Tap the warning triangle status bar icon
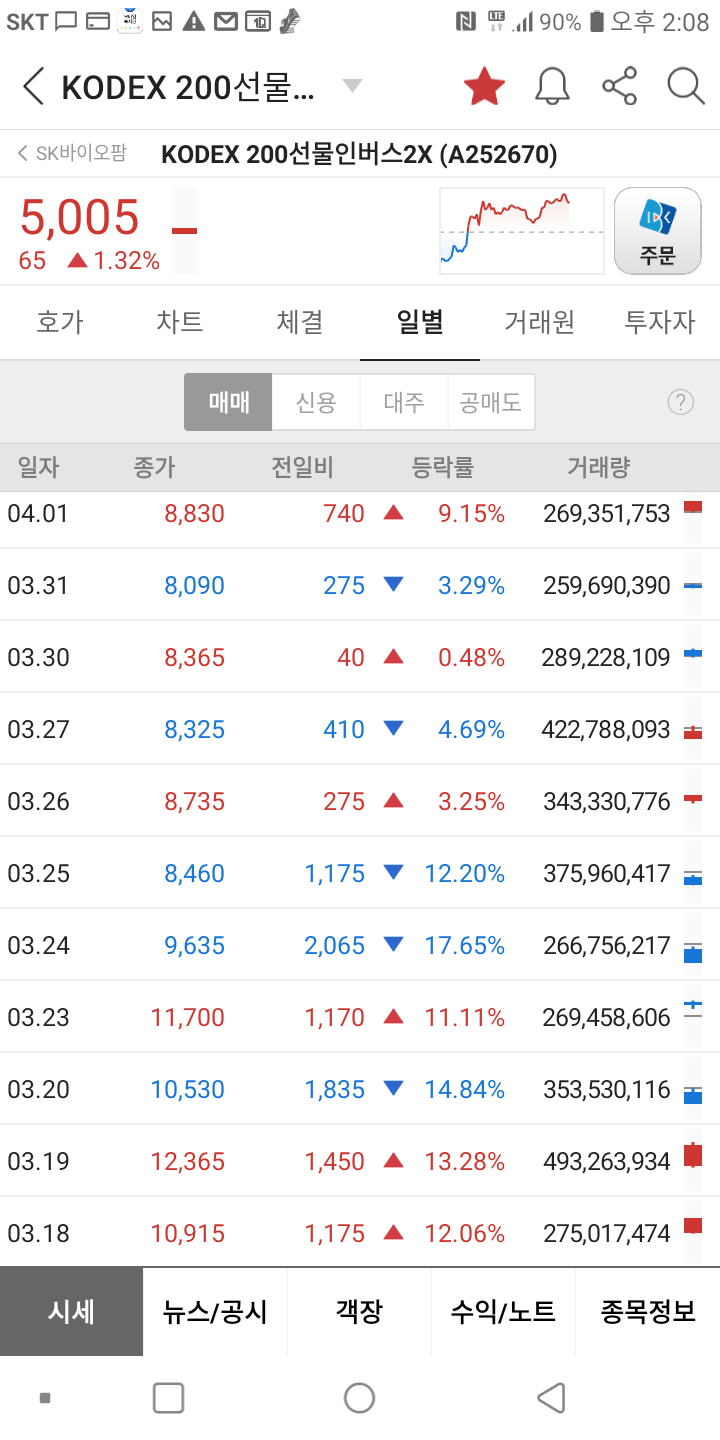The image size is (720, 1440). point(194,20)
